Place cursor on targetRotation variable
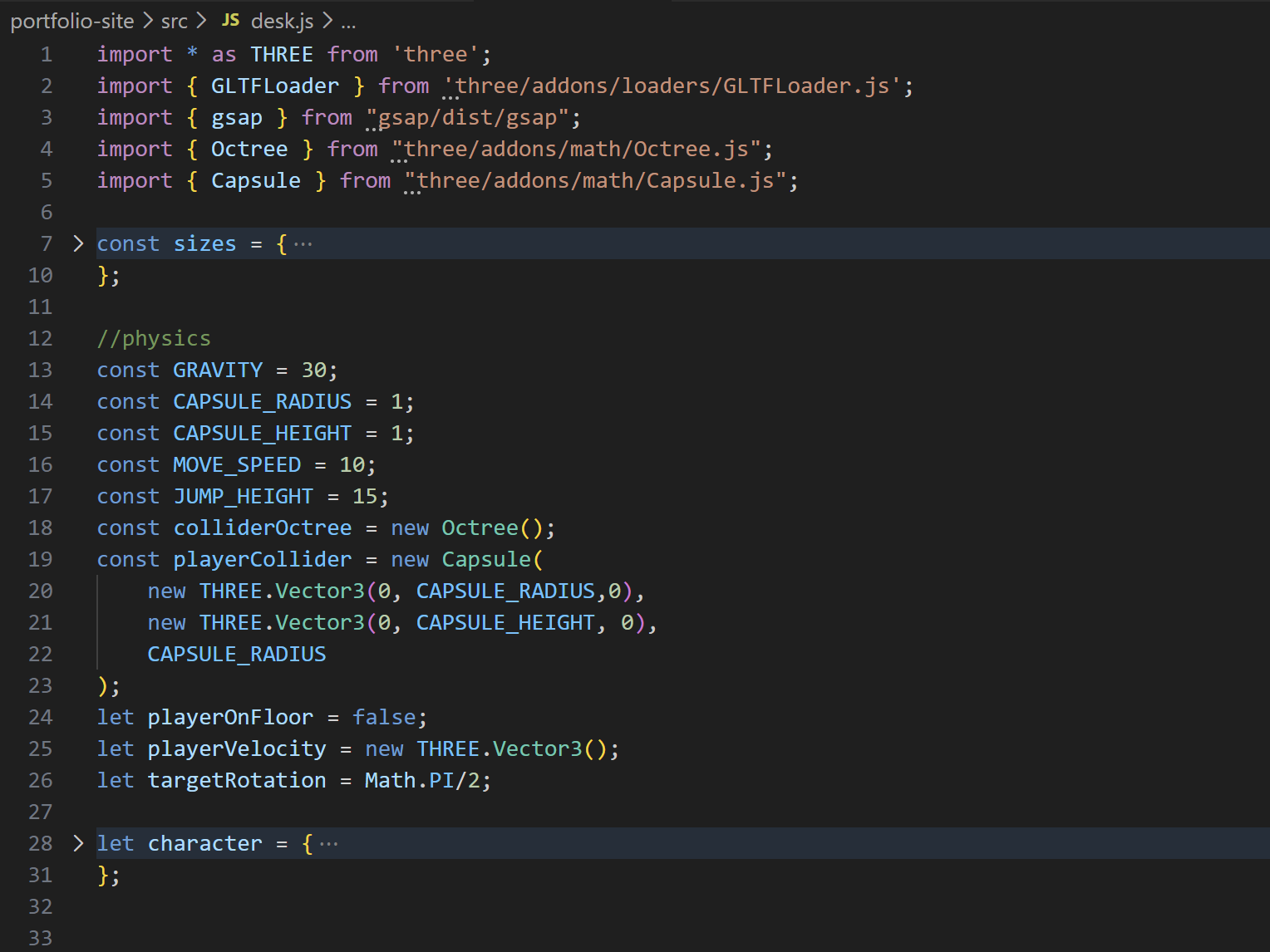The image size is (1270, 952). tap(237, 780)
